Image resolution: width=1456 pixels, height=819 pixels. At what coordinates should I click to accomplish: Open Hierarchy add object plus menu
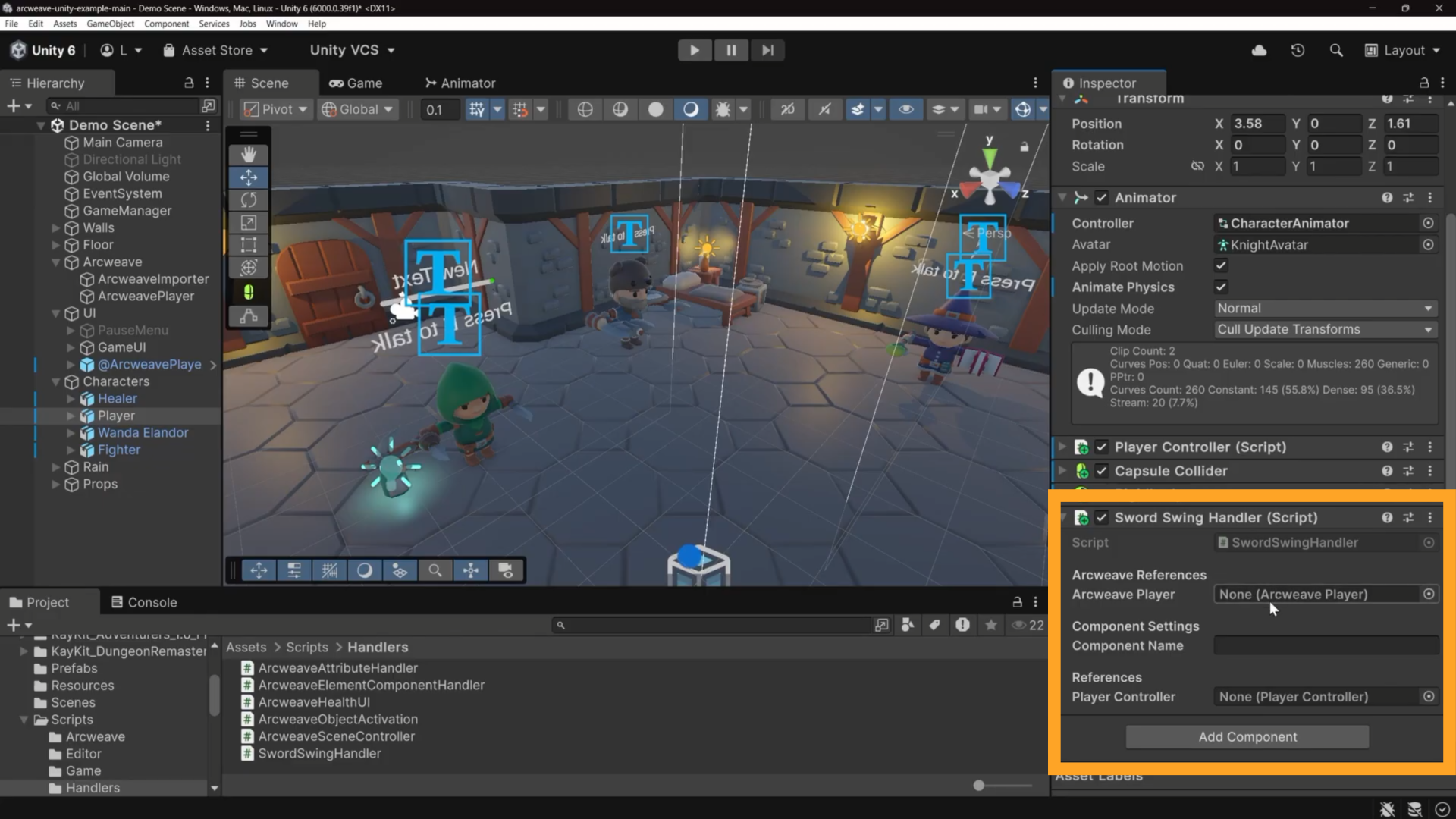point(19,105)
